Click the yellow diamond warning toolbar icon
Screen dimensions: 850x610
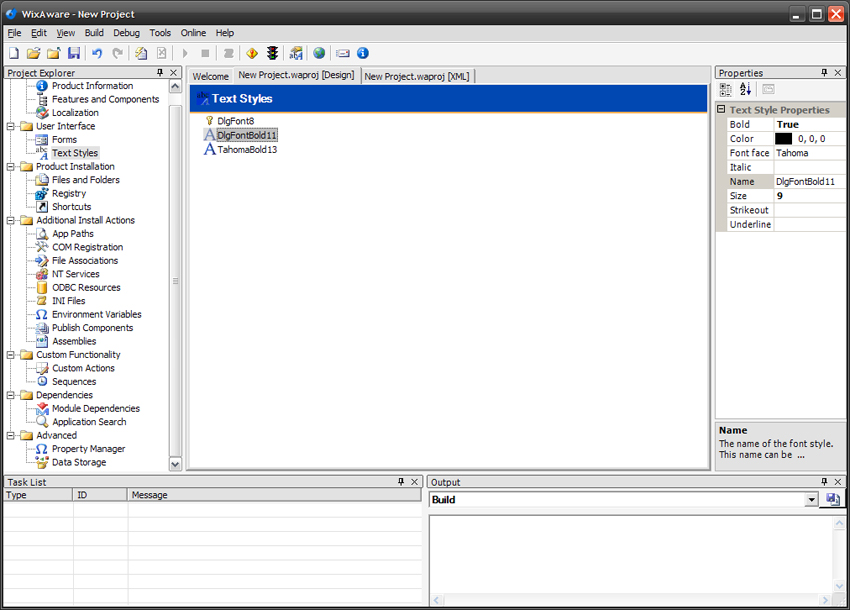[x=252, y=53]
